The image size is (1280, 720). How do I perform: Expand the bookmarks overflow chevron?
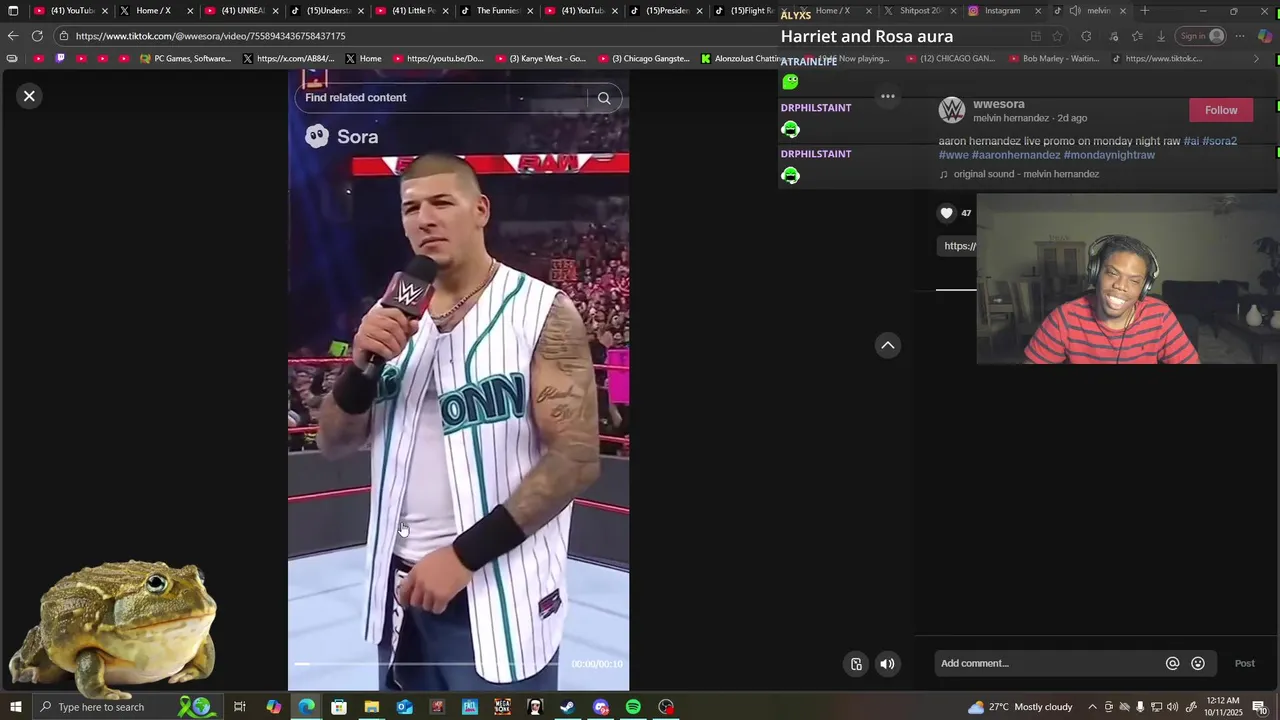1256,59
